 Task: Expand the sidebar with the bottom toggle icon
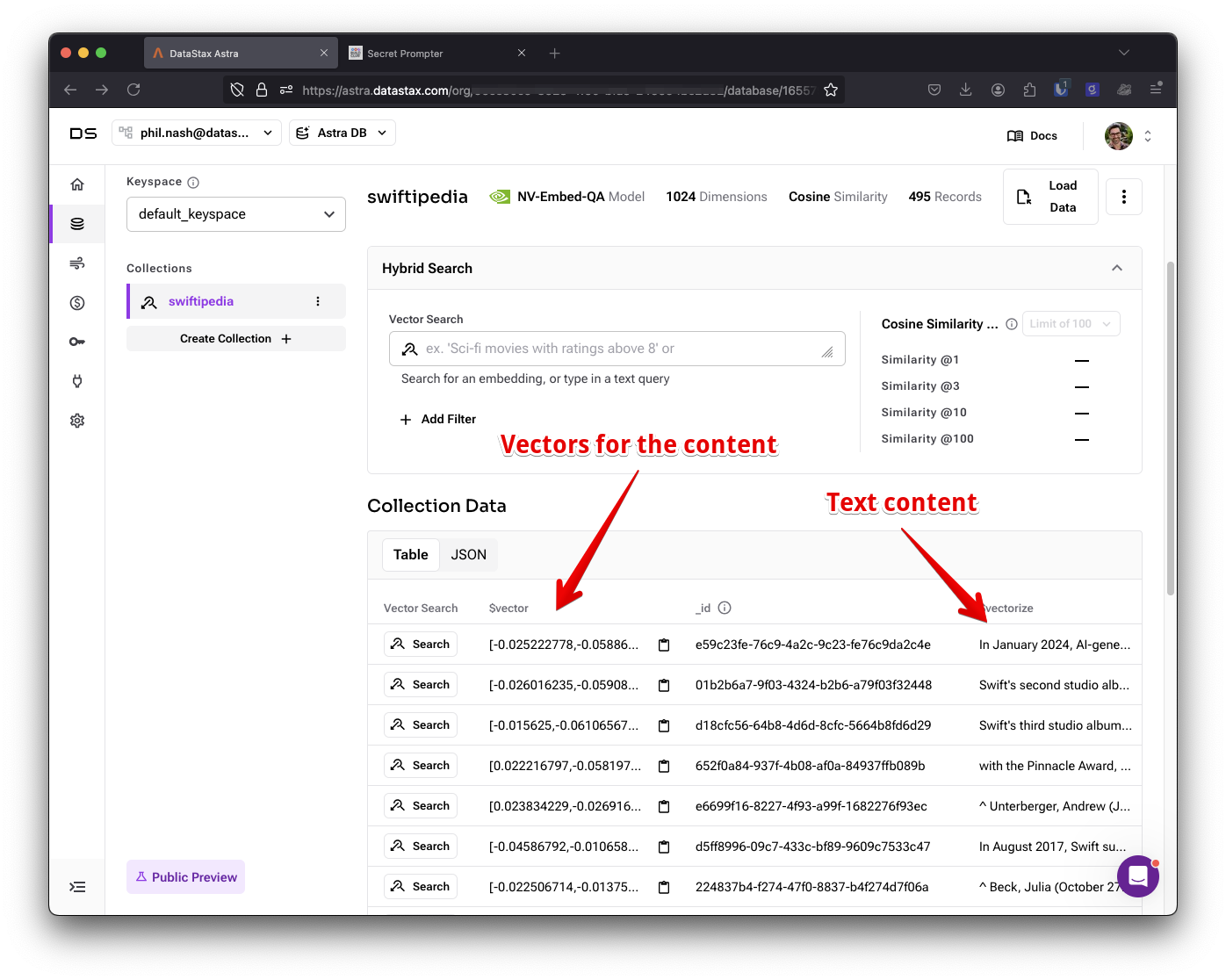(77, 887)
